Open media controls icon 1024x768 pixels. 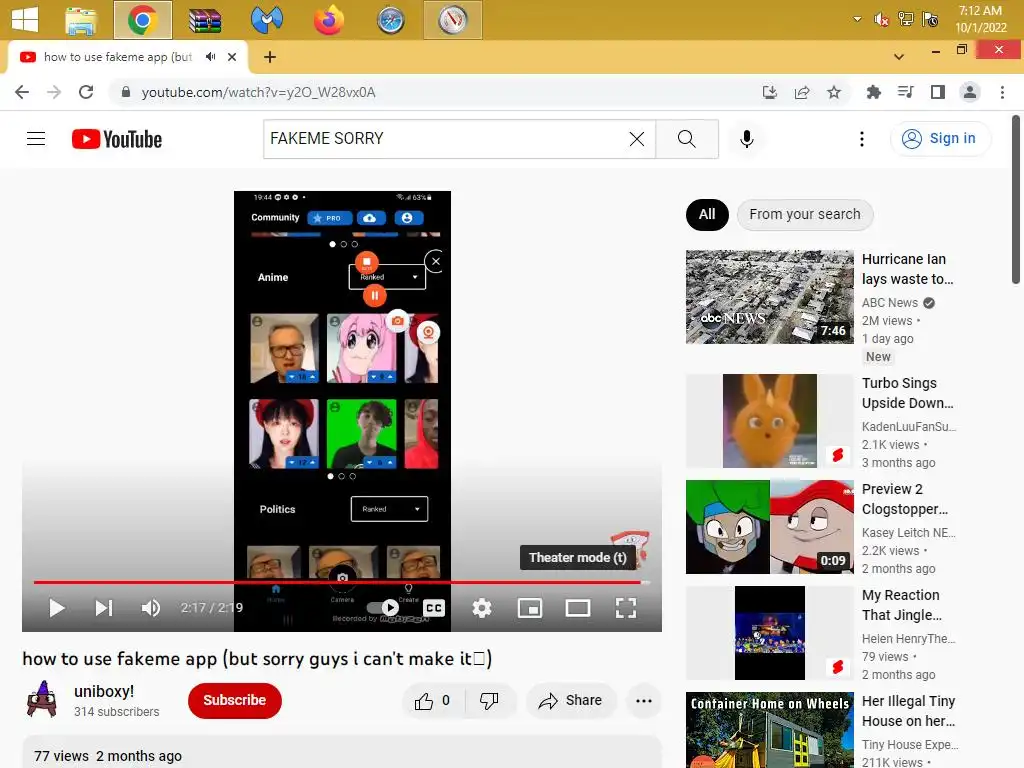[906, 92]
